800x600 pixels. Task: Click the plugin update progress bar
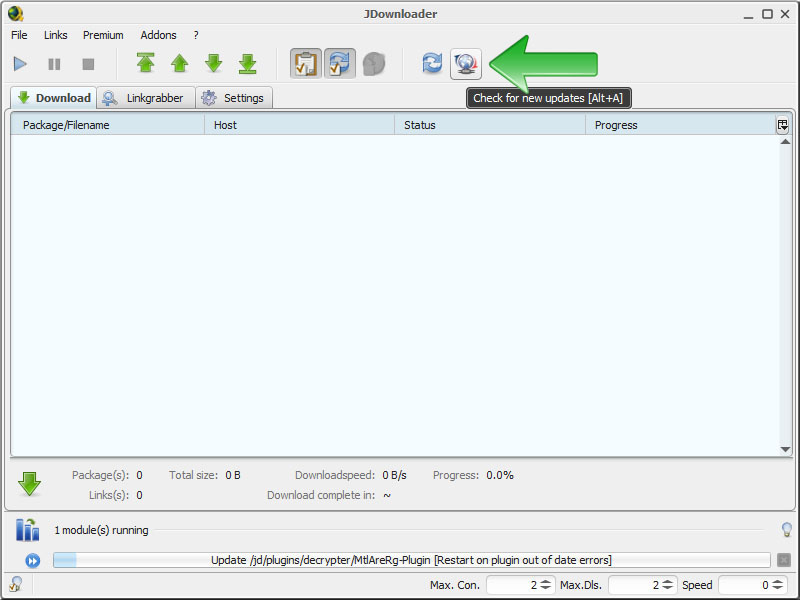click(412, 560)
